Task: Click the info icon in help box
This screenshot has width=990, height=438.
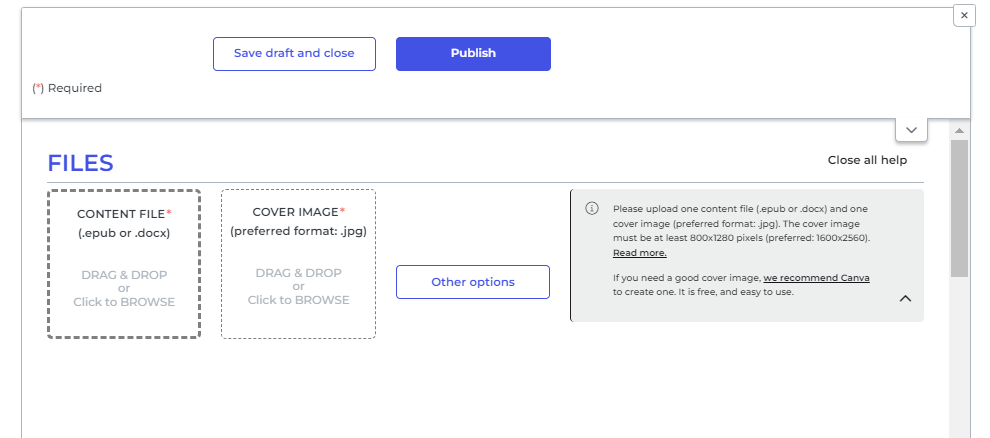Action: click(x=592, y=208)
